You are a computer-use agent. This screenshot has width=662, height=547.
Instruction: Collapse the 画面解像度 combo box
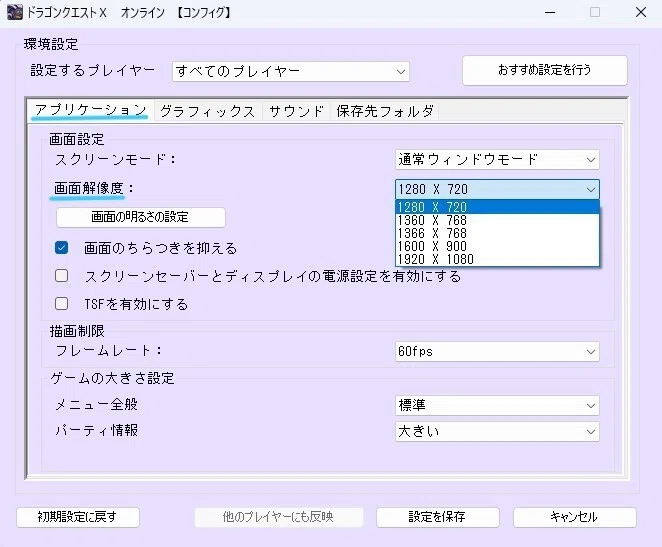coord(497,189)
